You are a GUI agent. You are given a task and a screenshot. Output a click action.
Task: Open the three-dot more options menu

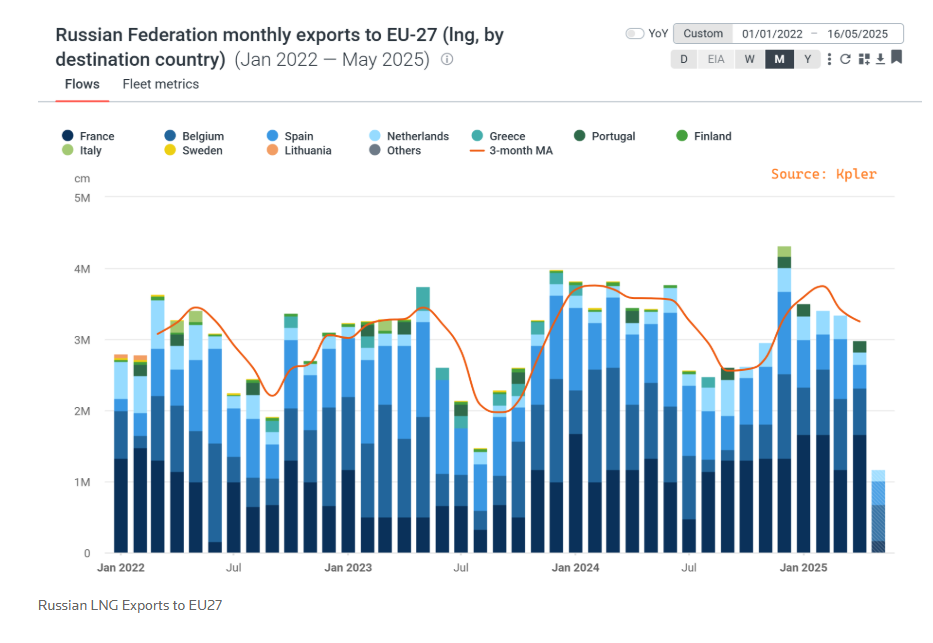point(830,59)
